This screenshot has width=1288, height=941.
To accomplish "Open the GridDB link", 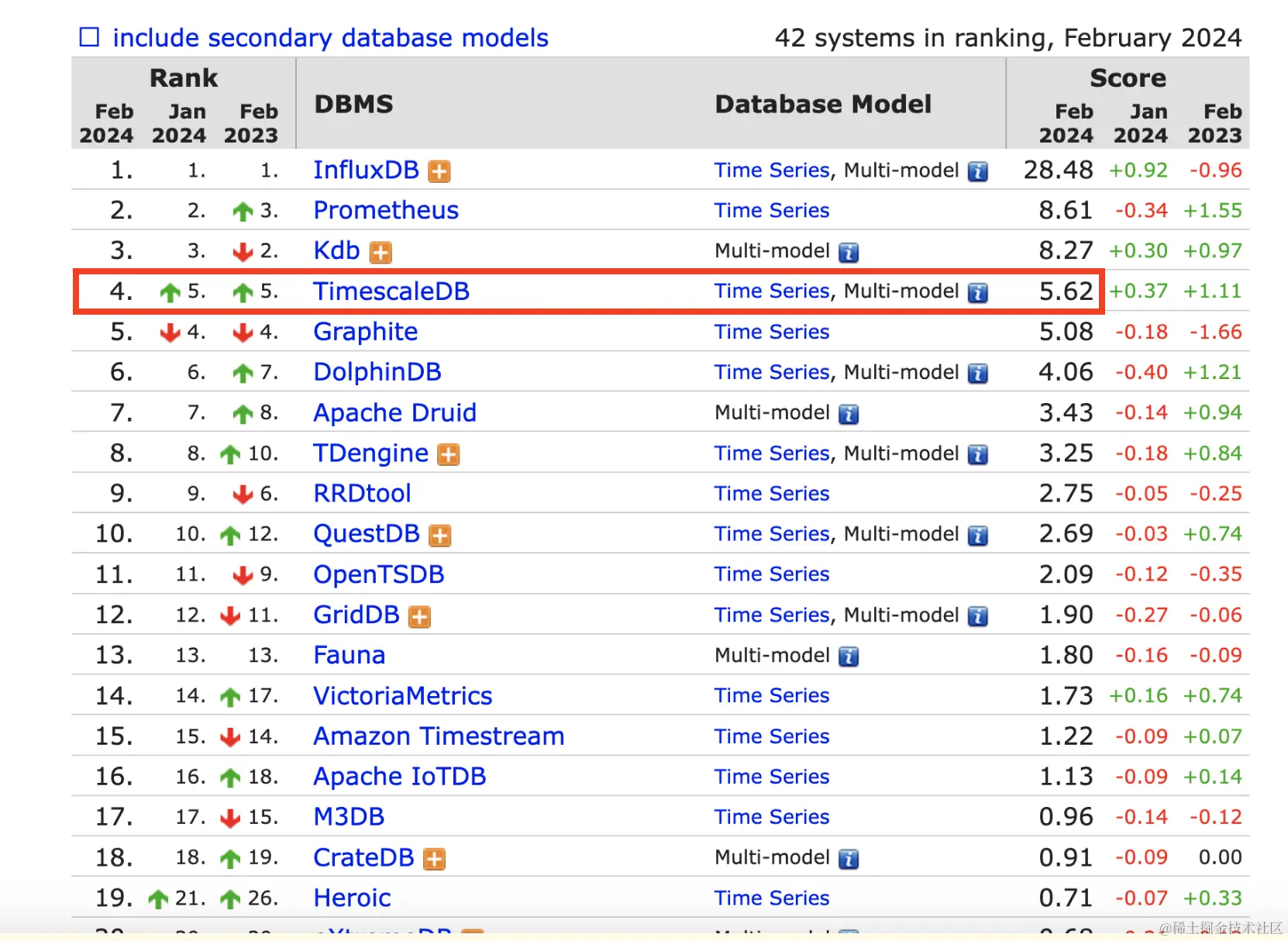I will 356,615.
